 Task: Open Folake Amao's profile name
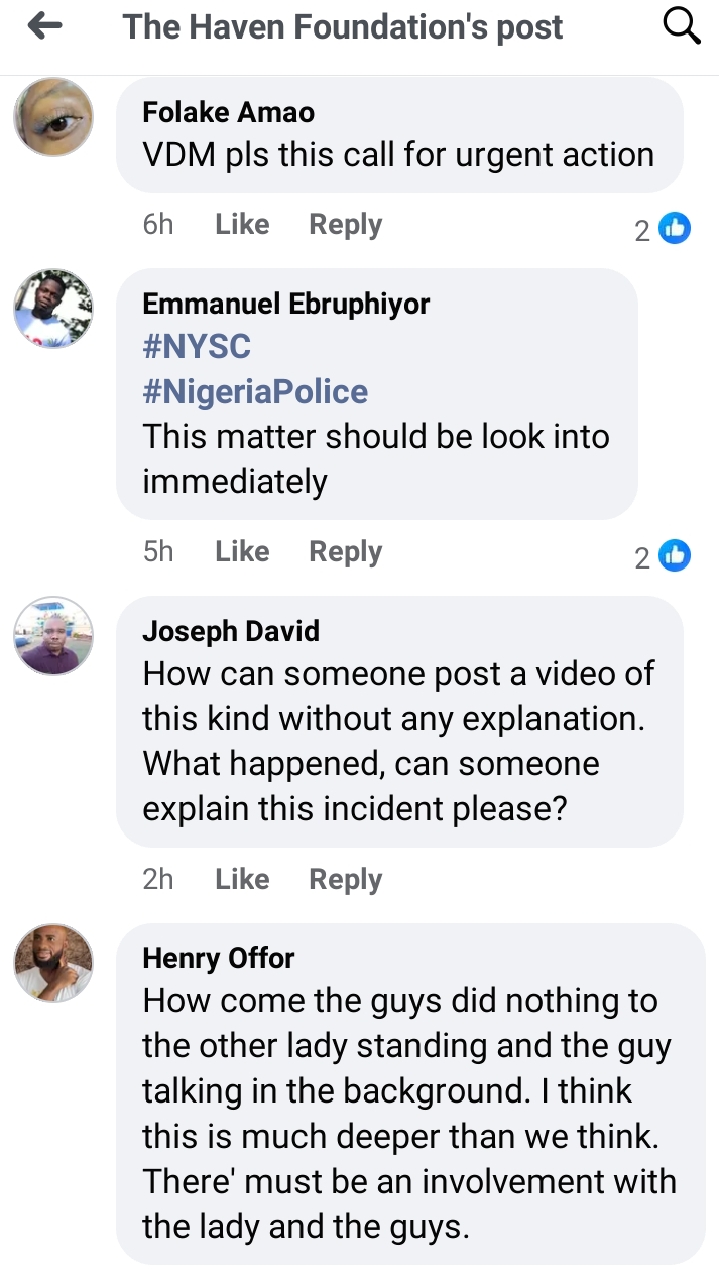click(x=229, y=112)
